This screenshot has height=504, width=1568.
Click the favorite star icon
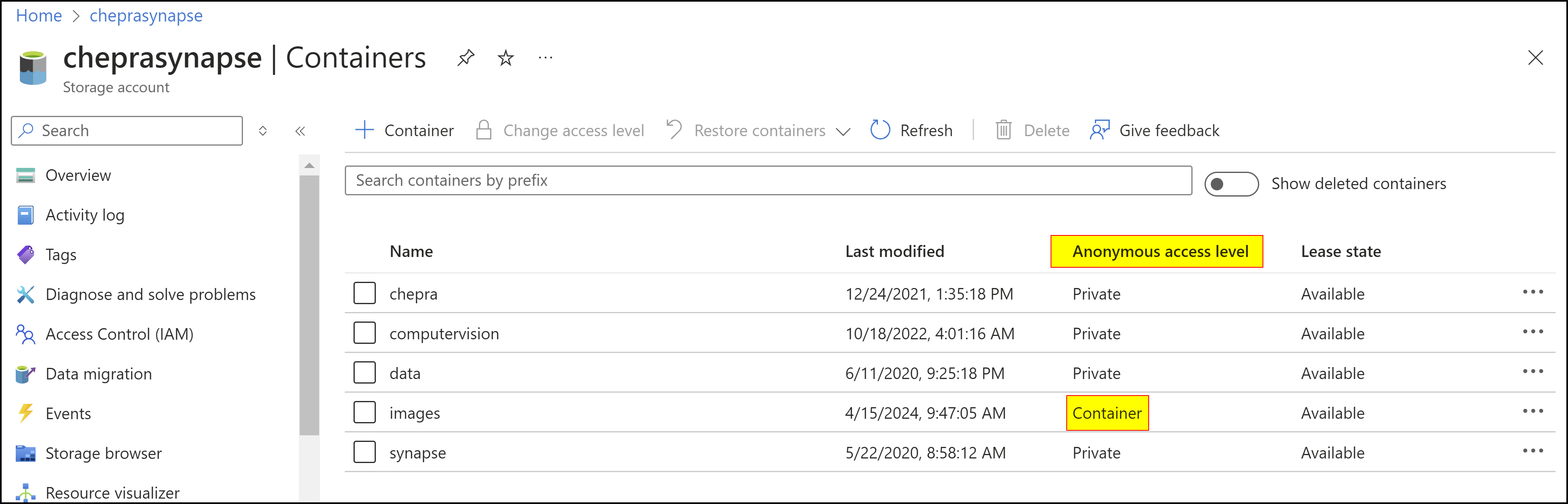point(505,58)
